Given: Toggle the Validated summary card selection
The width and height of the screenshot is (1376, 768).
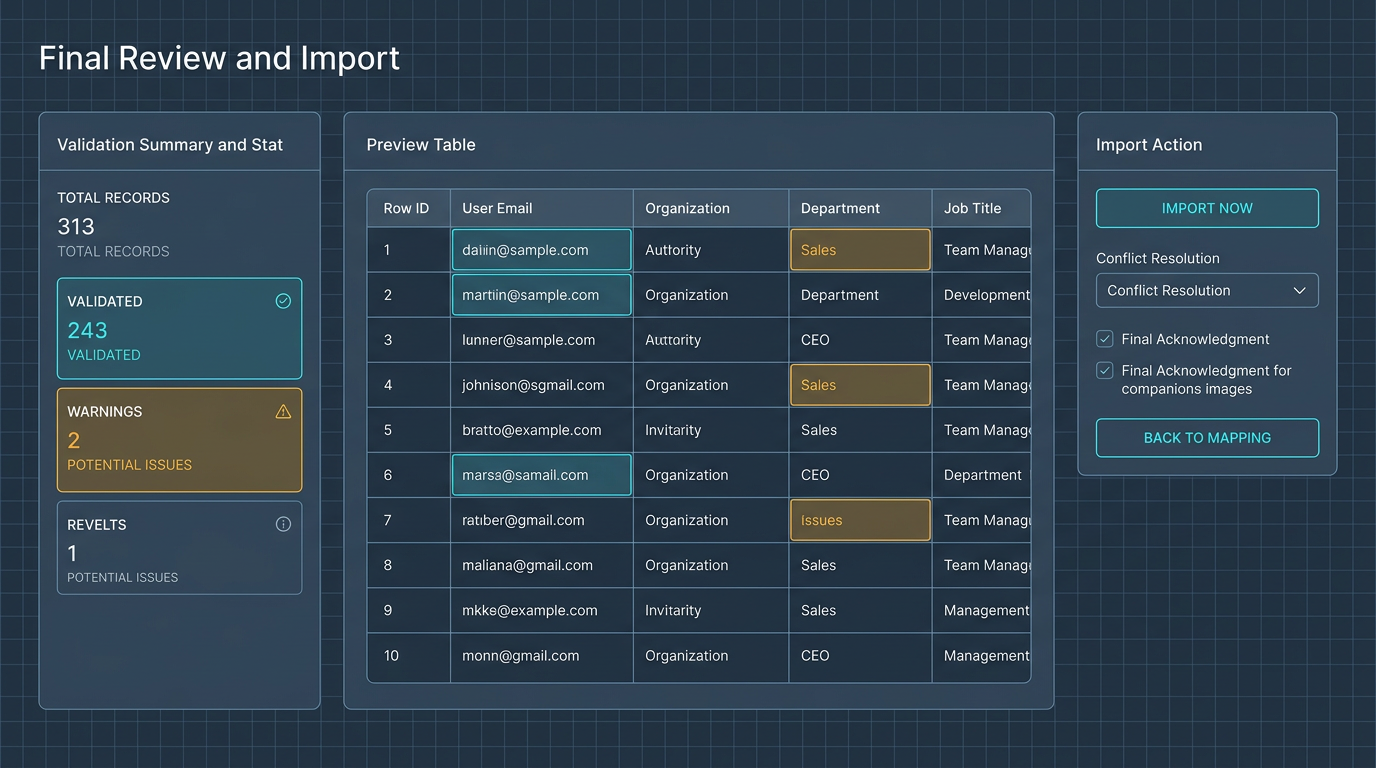Looking at the screenshot, I should click(179, 328).
